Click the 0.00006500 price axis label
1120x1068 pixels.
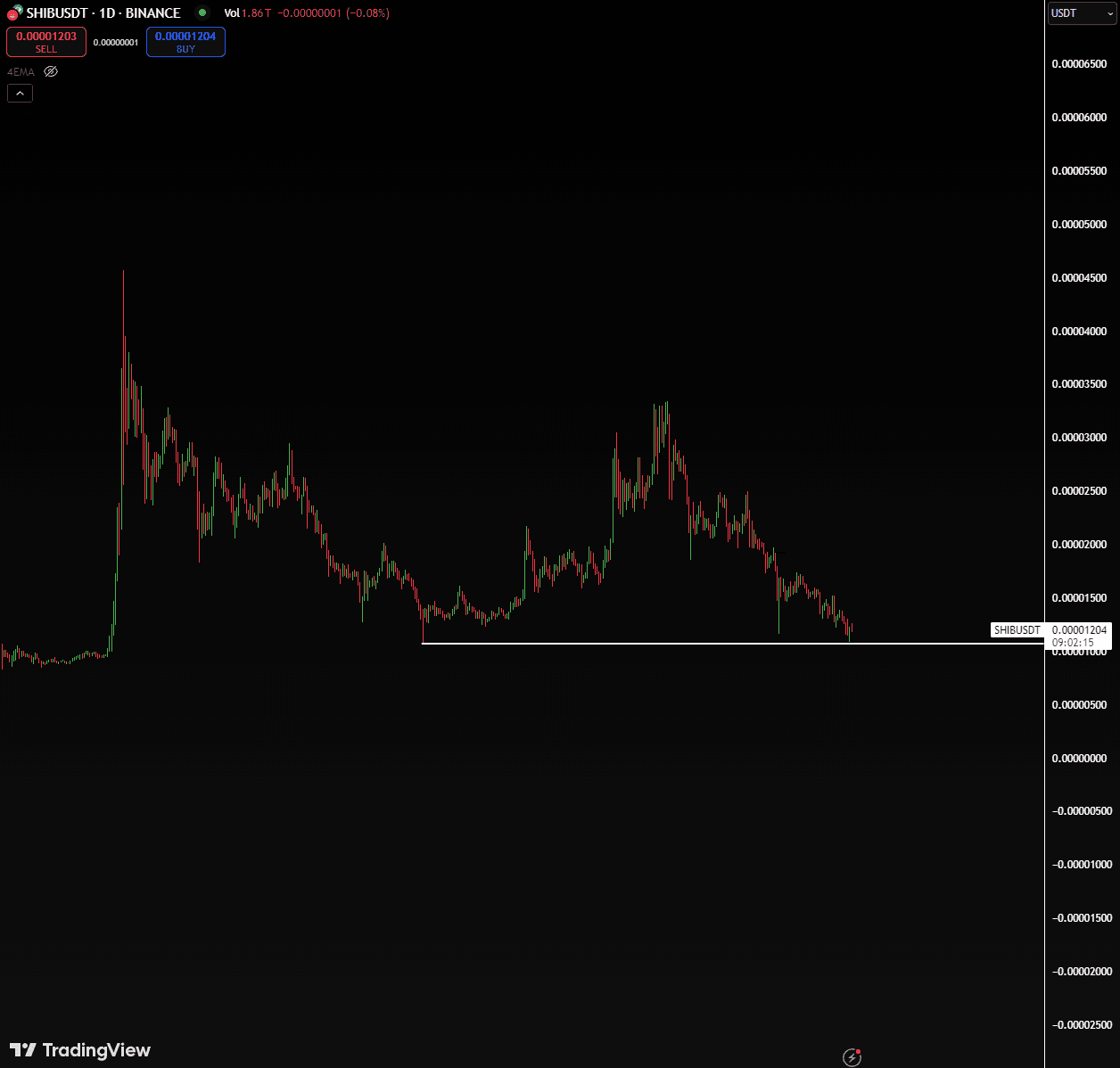click(1079, 64)
